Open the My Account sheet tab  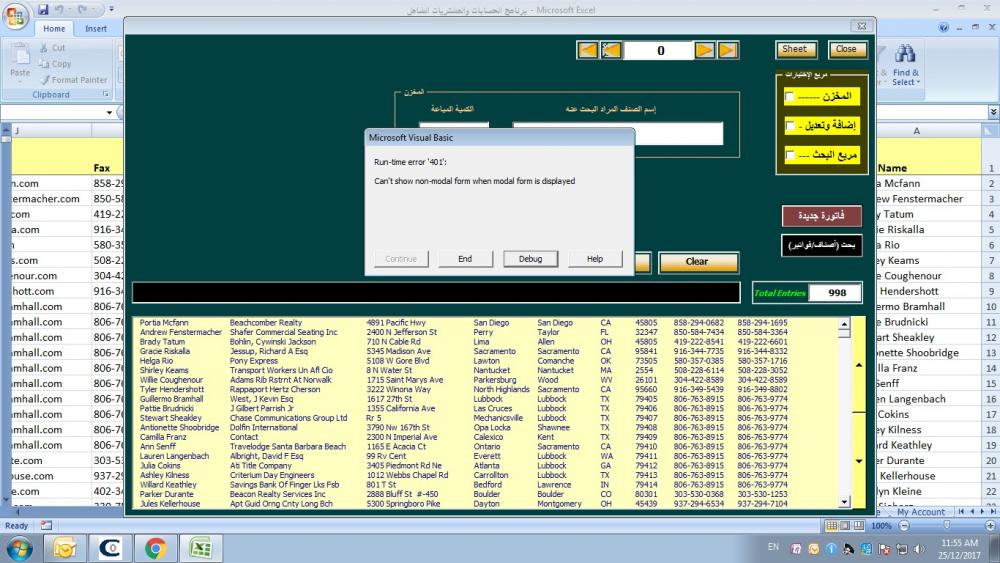click(x=920, y=512)
